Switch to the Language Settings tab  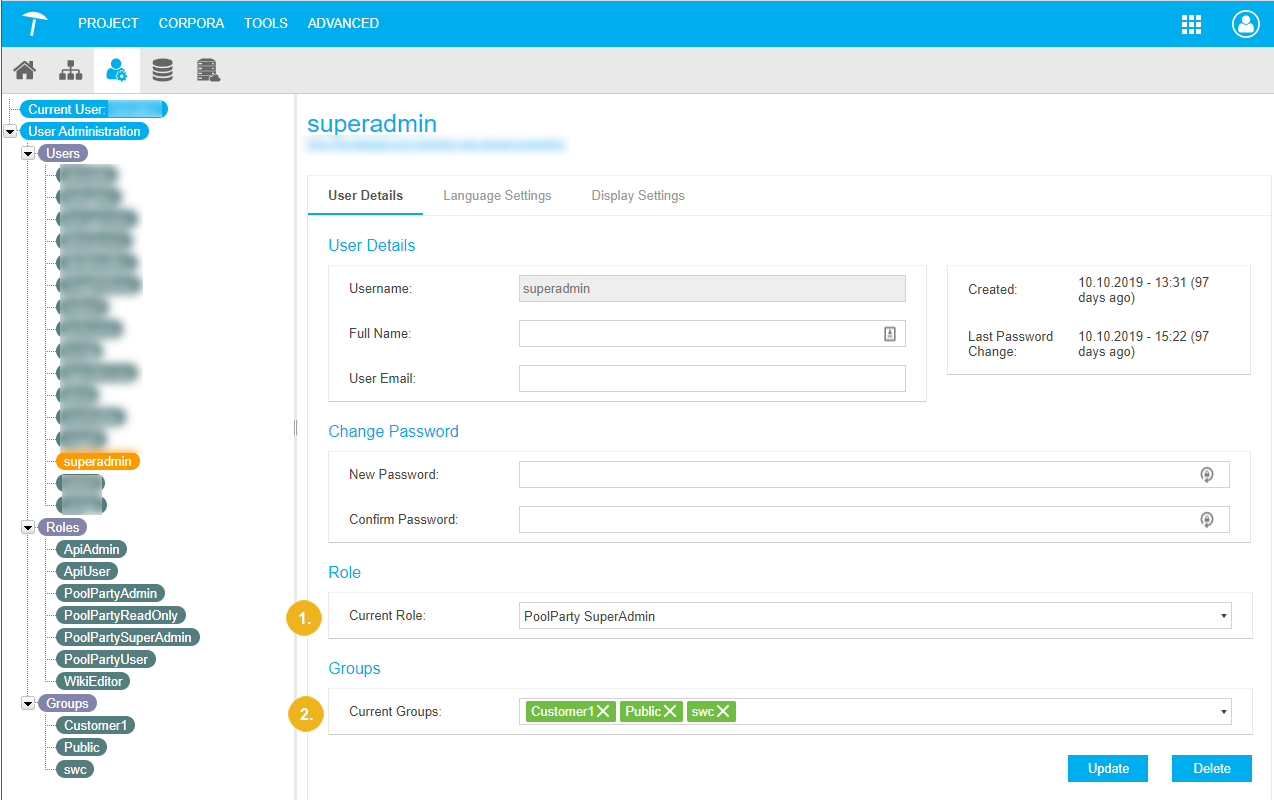click(497, 196)
